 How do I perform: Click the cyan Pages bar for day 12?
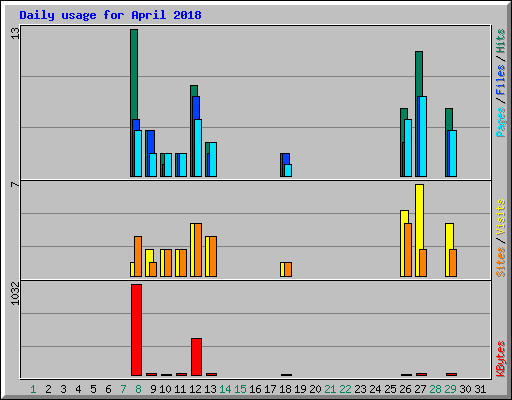[x=198, y=148]
